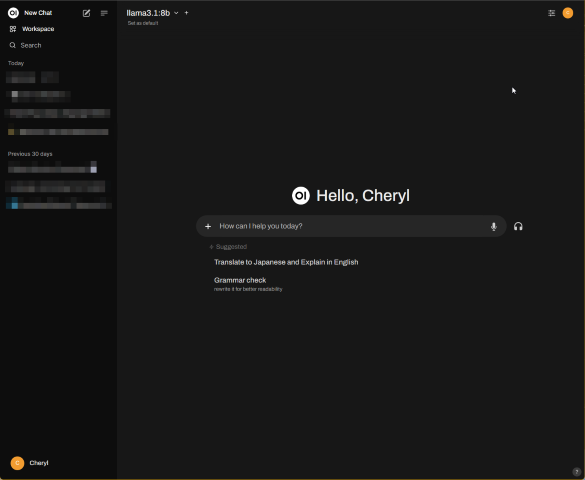Toggle the sidebar with the lines icon
This screenshot has width=585, height=480.
104,13
